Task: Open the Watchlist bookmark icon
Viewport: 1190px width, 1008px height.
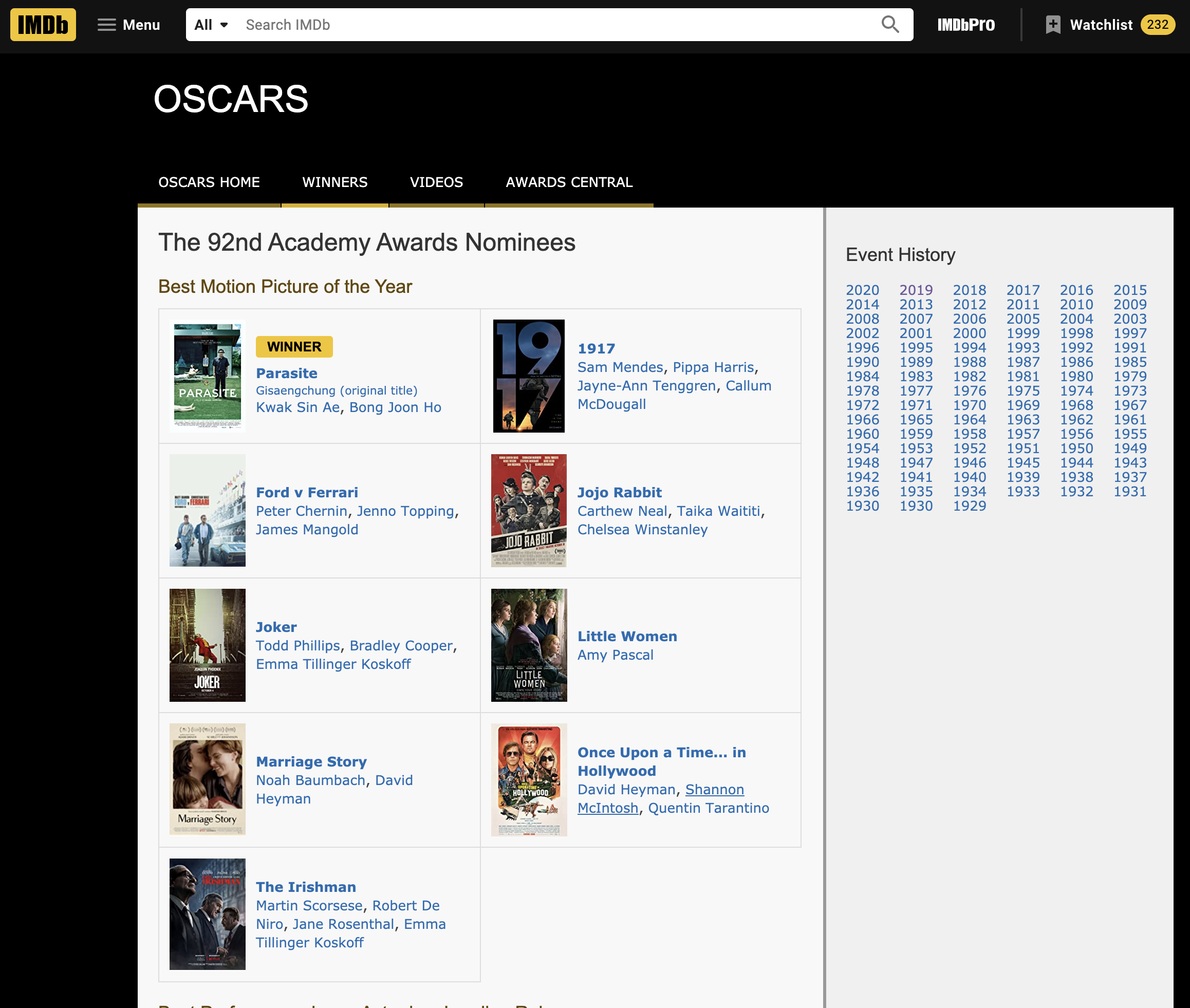Action: click(x=1053, y=25)
